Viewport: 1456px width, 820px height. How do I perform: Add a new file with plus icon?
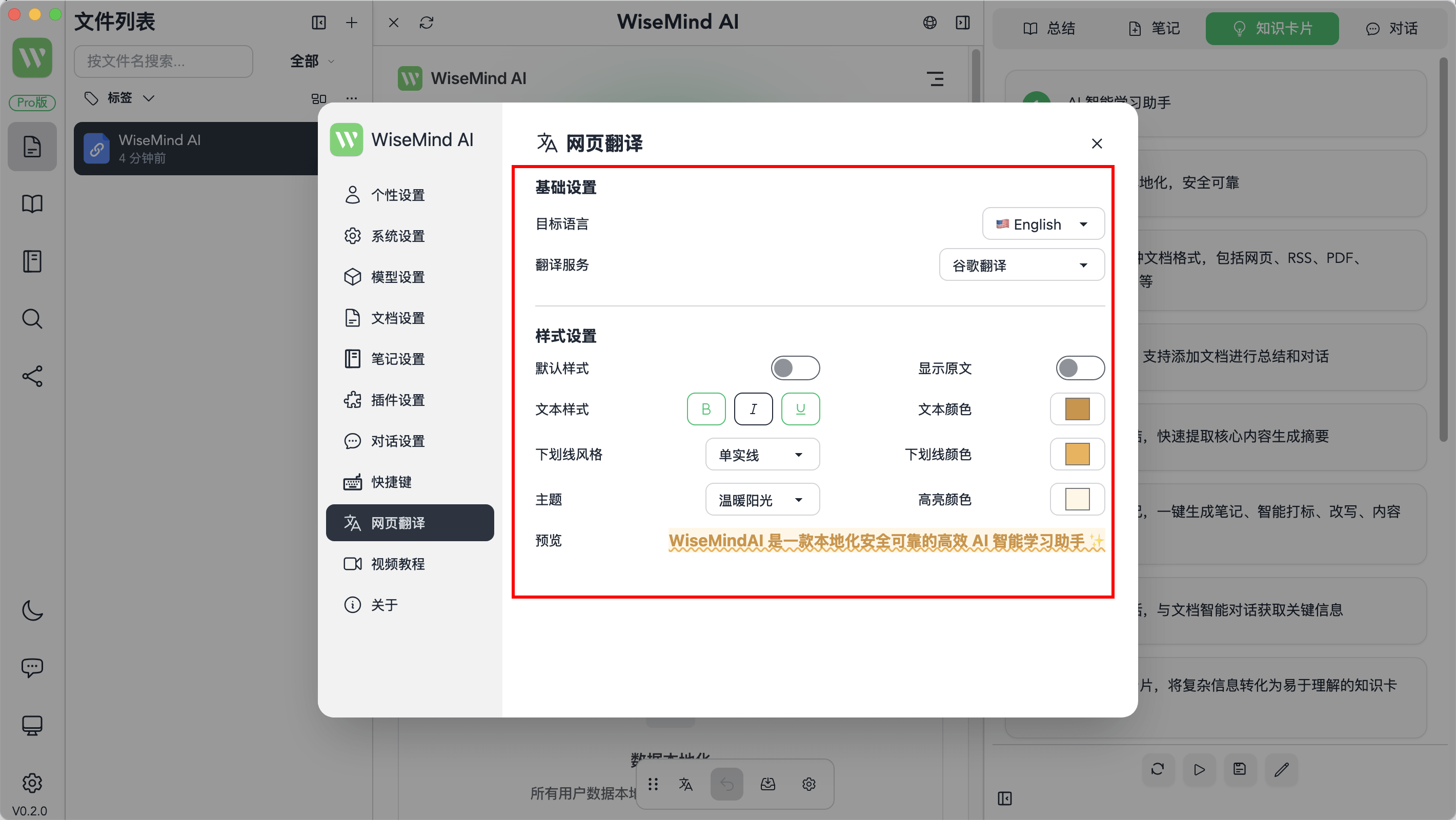[x=352, y=23]
